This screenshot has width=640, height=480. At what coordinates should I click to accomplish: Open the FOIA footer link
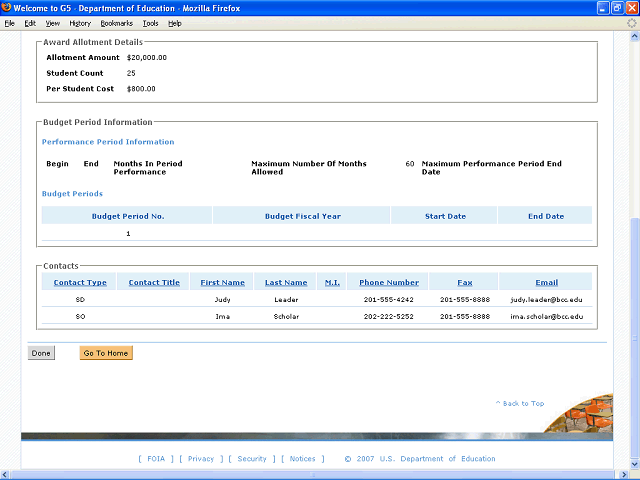tap(156, 459)
